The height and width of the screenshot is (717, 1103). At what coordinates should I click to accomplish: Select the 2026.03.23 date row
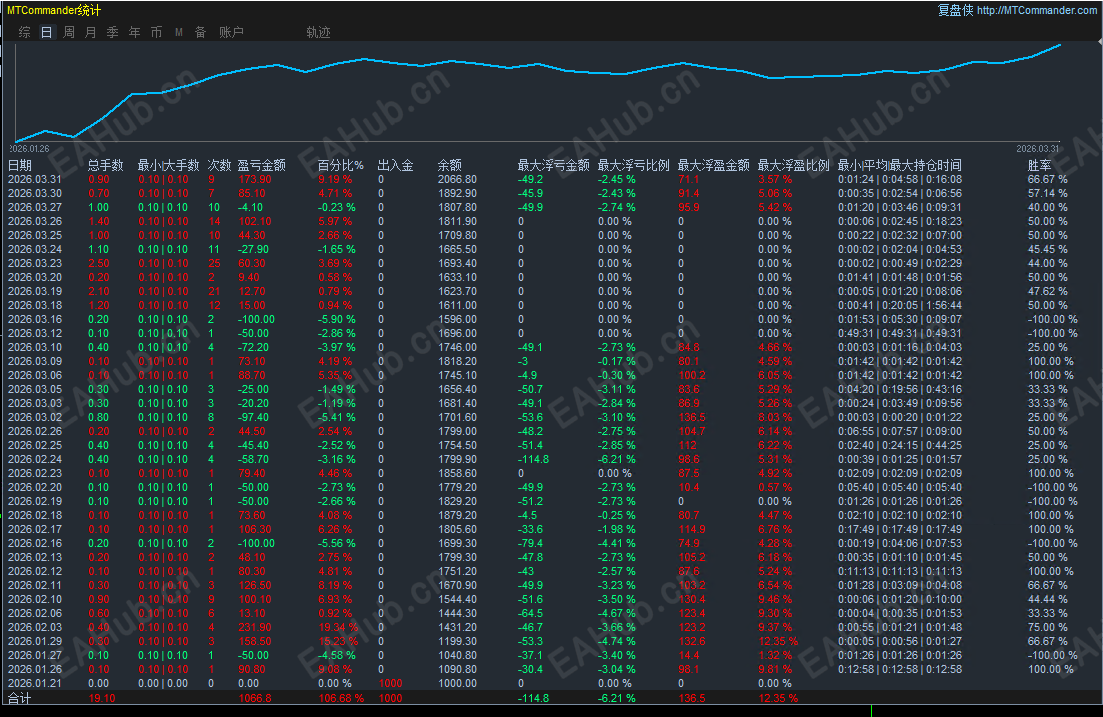pos(34,263)
